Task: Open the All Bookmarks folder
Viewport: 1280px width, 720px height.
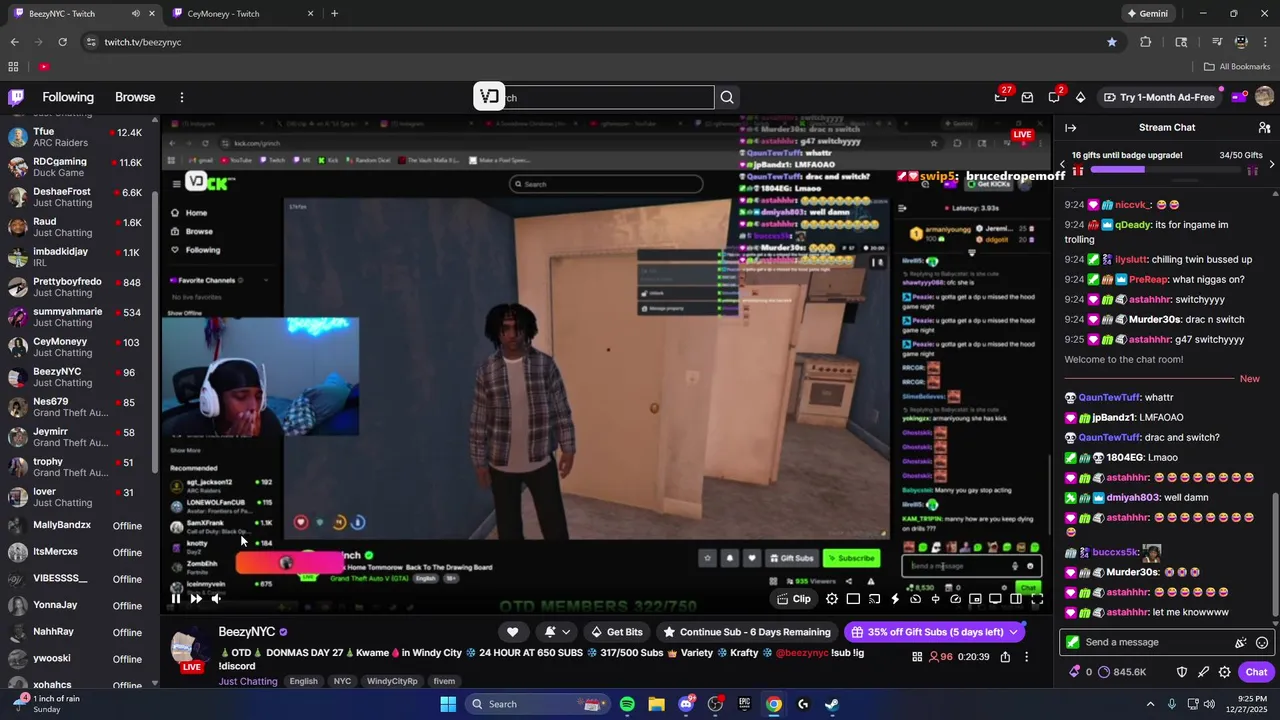Action: tap(1237, 67)
